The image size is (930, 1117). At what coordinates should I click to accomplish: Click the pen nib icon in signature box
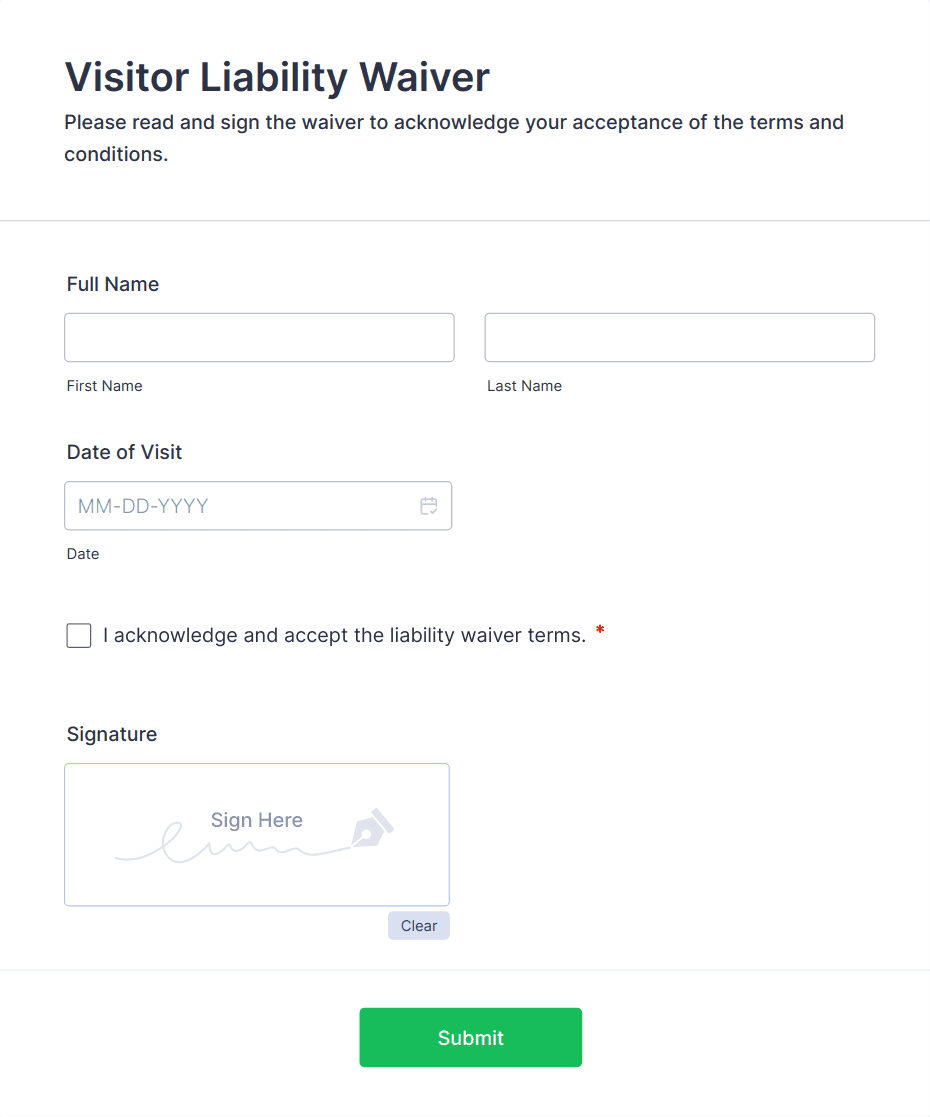pyautogui.click(x=371, y=828)
